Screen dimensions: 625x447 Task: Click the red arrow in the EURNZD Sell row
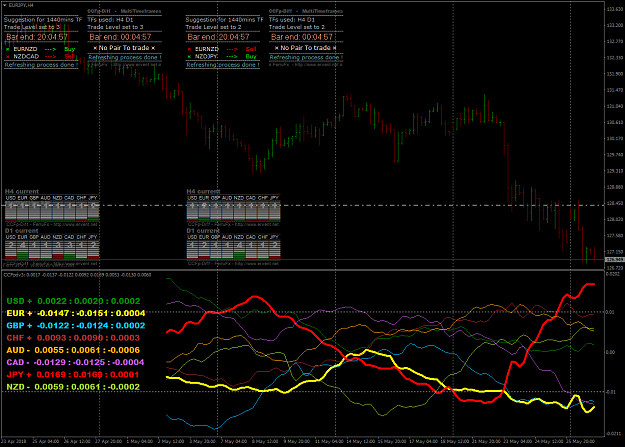232,49
